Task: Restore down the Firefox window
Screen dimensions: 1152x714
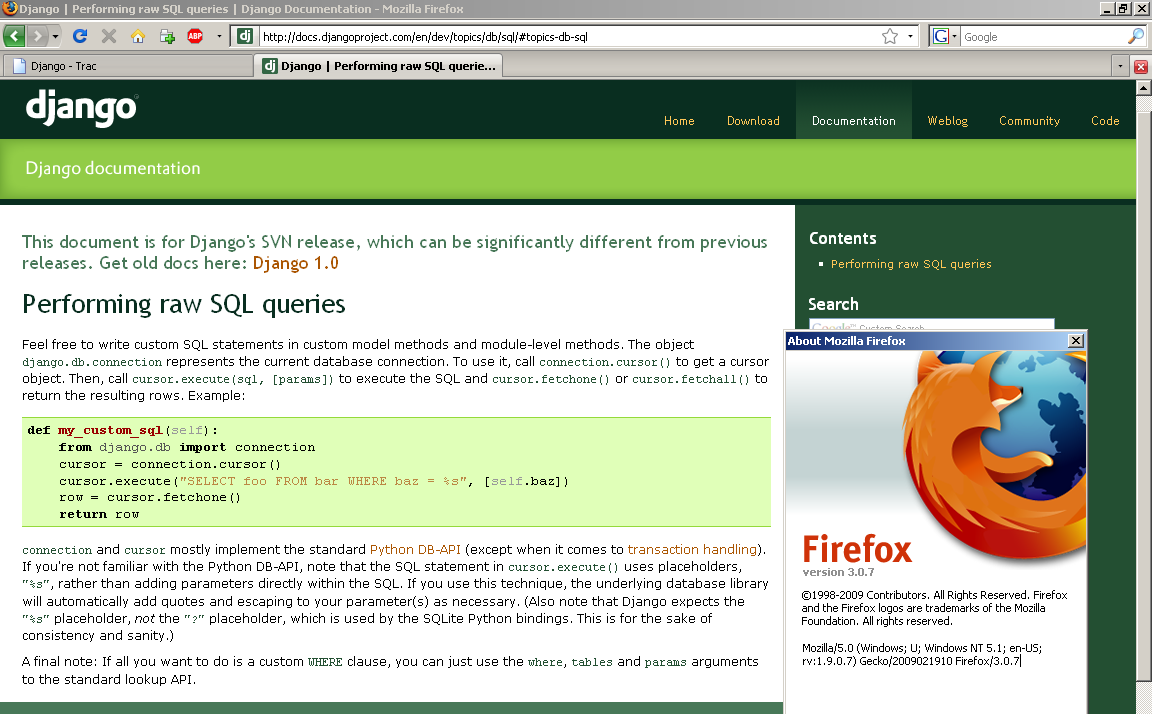Action: click(1123, 9)
